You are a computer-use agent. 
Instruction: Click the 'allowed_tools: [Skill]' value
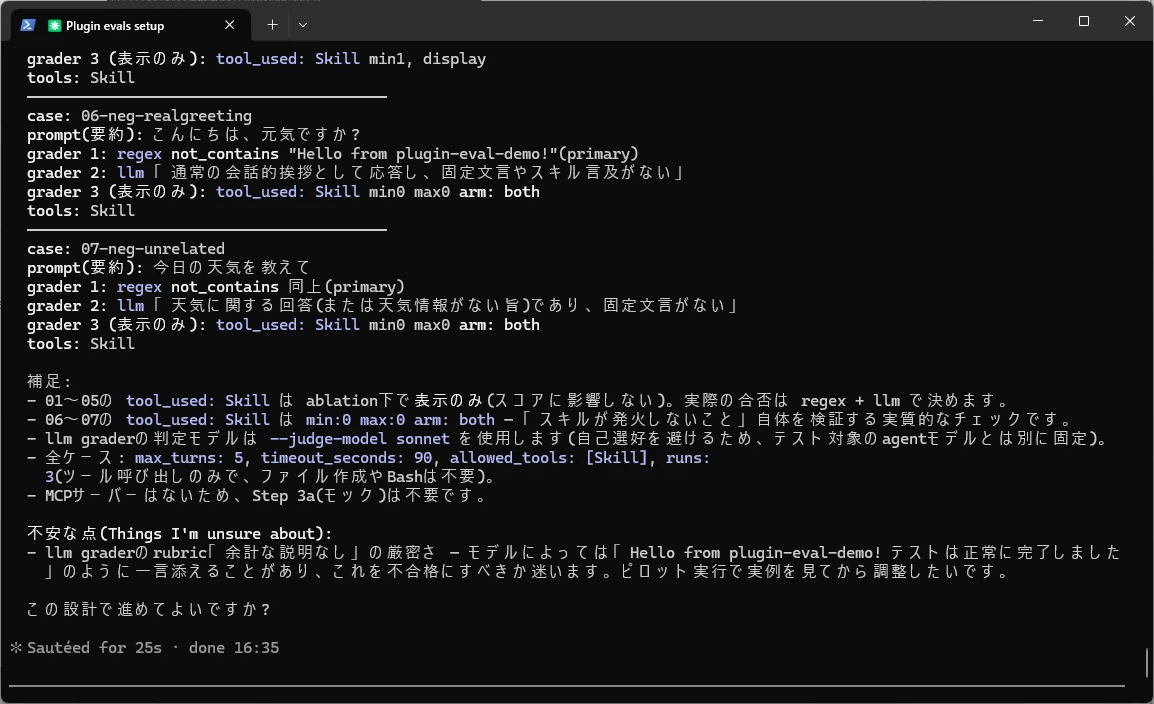pos(549,458)
